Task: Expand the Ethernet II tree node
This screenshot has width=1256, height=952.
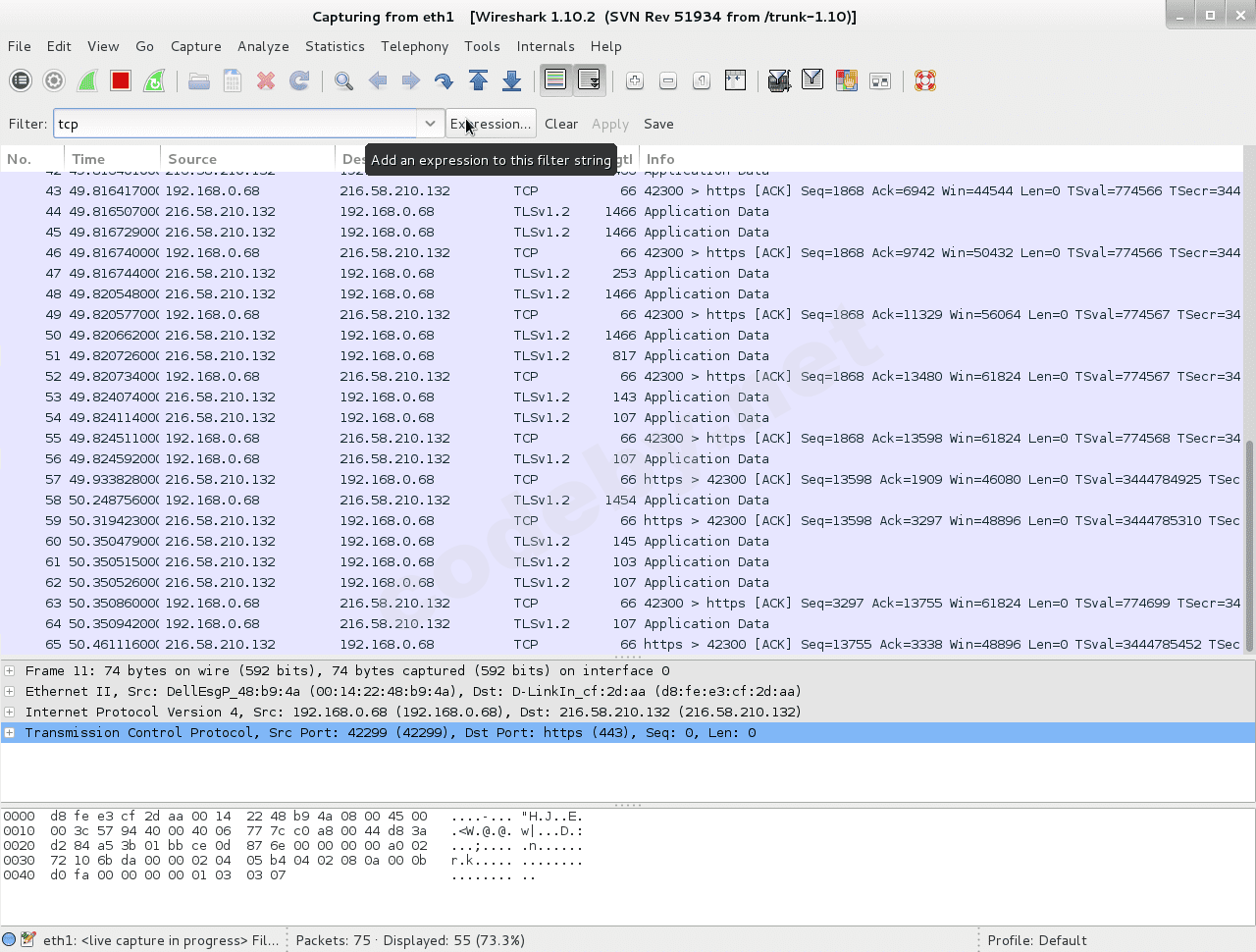Action: coord(10,692)
